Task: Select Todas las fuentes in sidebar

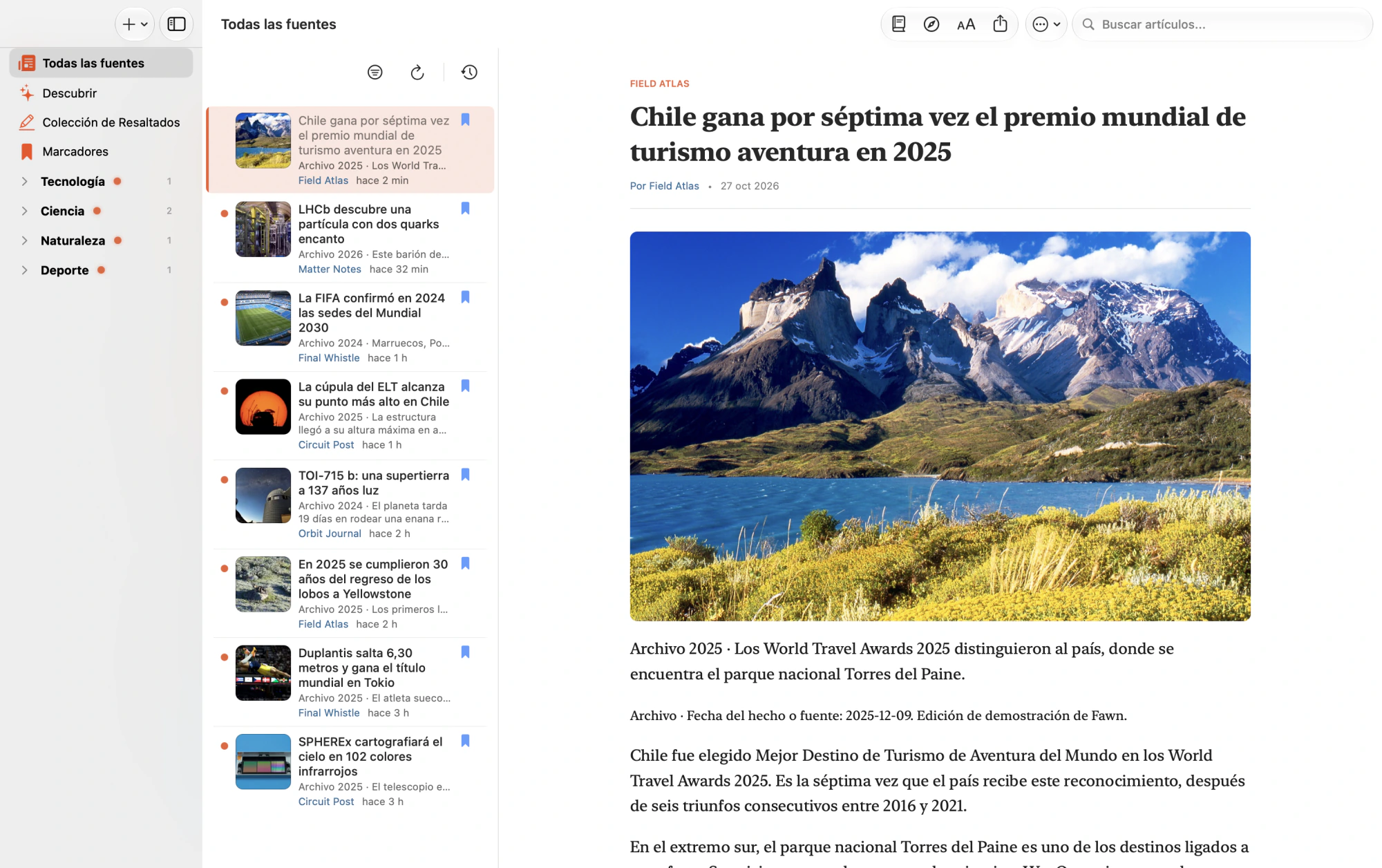Action: 101,63
